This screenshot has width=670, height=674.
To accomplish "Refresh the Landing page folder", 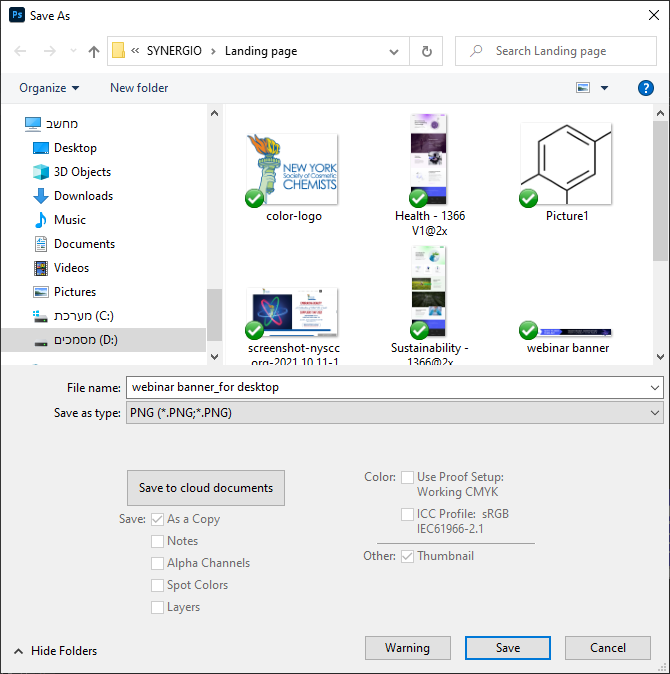I will 426,51.
